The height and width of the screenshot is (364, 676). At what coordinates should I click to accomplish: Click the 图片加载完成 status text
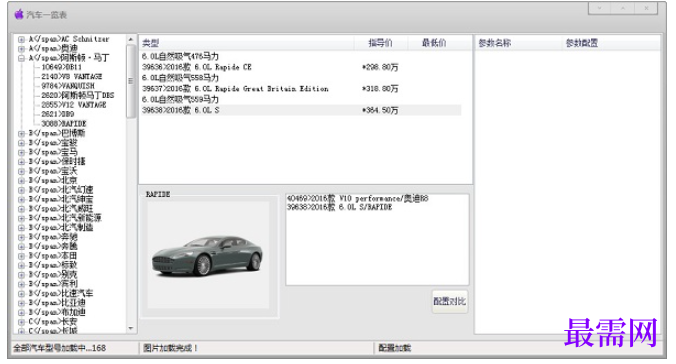[x=170, y=348]
